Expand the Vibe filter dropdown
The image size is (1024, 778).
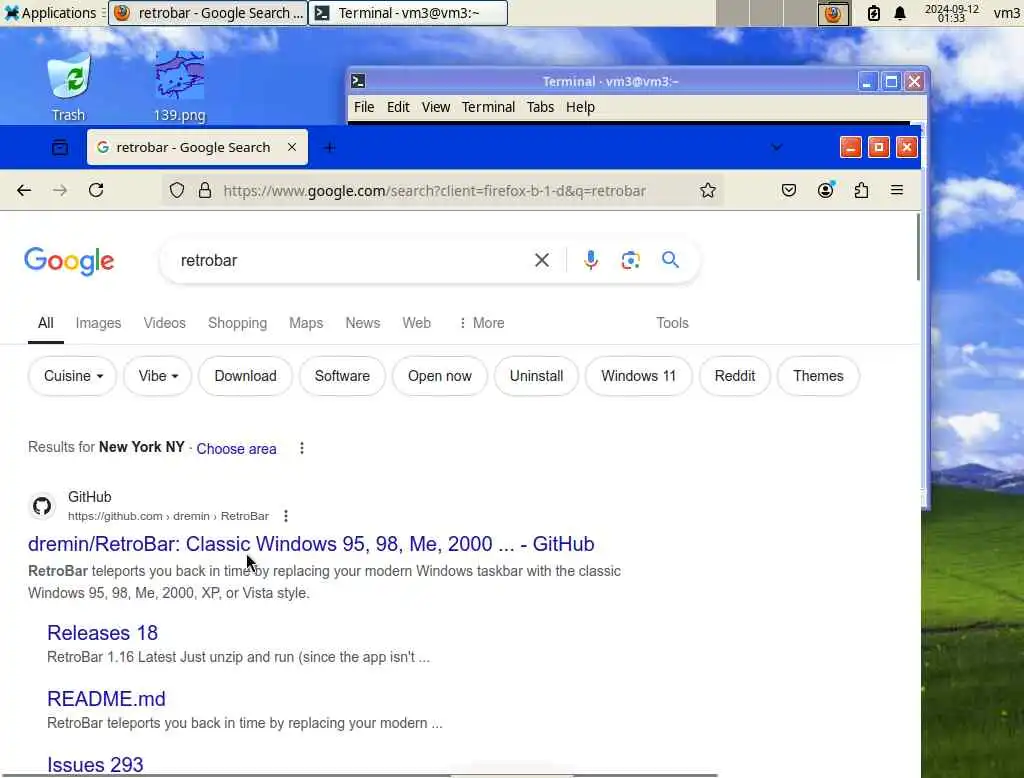[x=157, y=376]
